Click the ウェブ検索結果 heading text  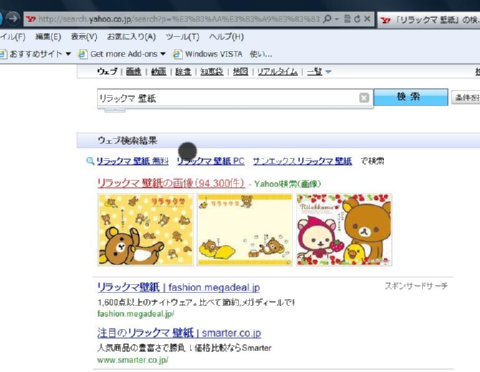pyautogui.click(x=127, y=140)
